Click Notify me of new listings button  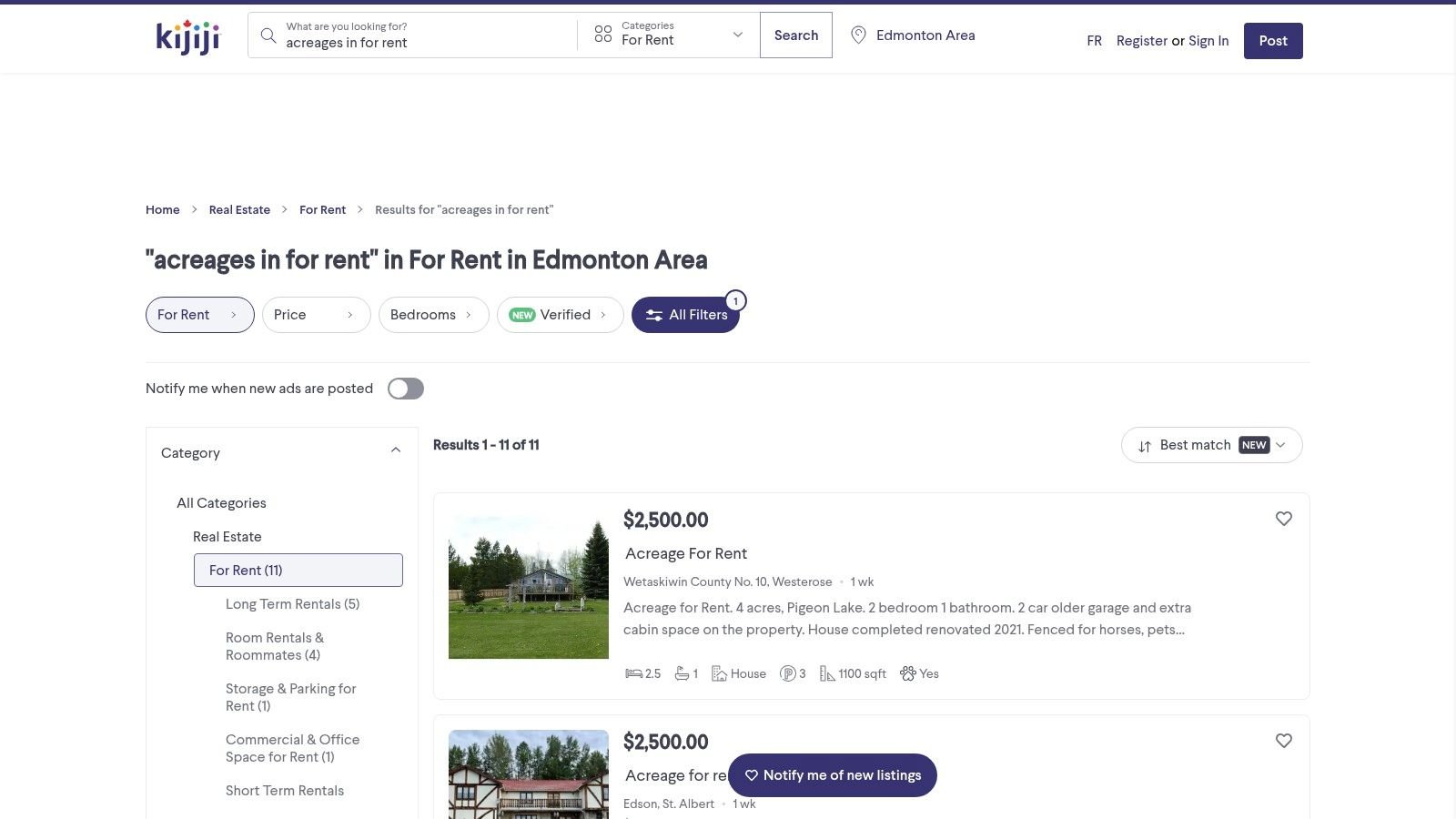833,775
